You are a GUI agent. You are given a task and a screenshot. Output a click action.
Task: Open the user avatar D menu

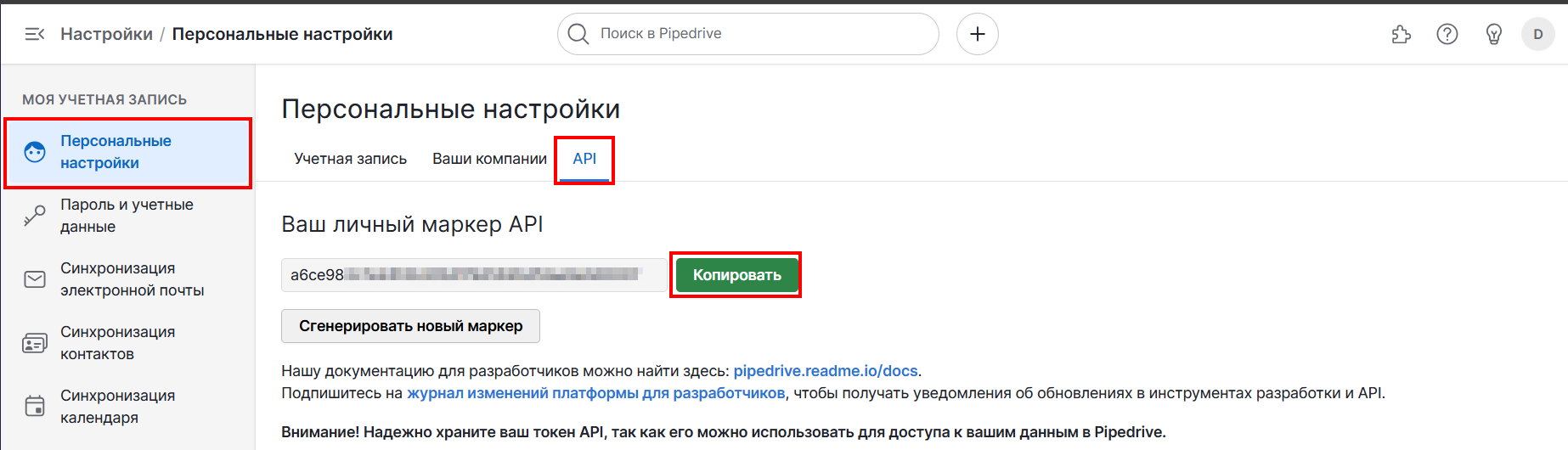(x=1537, y=34)
